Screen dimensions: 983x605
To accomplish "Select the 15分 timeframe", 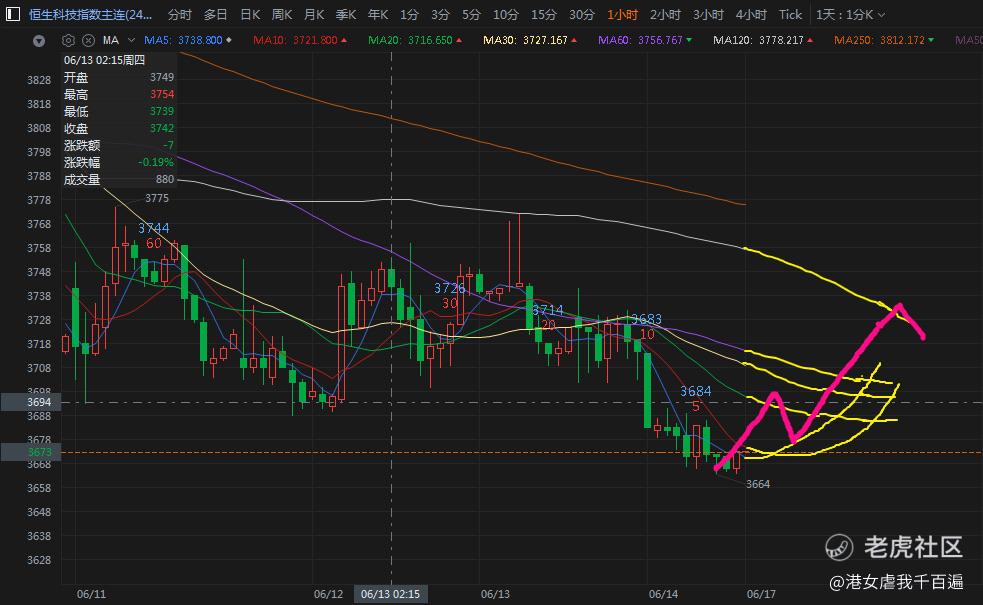I will click(544, 14).
